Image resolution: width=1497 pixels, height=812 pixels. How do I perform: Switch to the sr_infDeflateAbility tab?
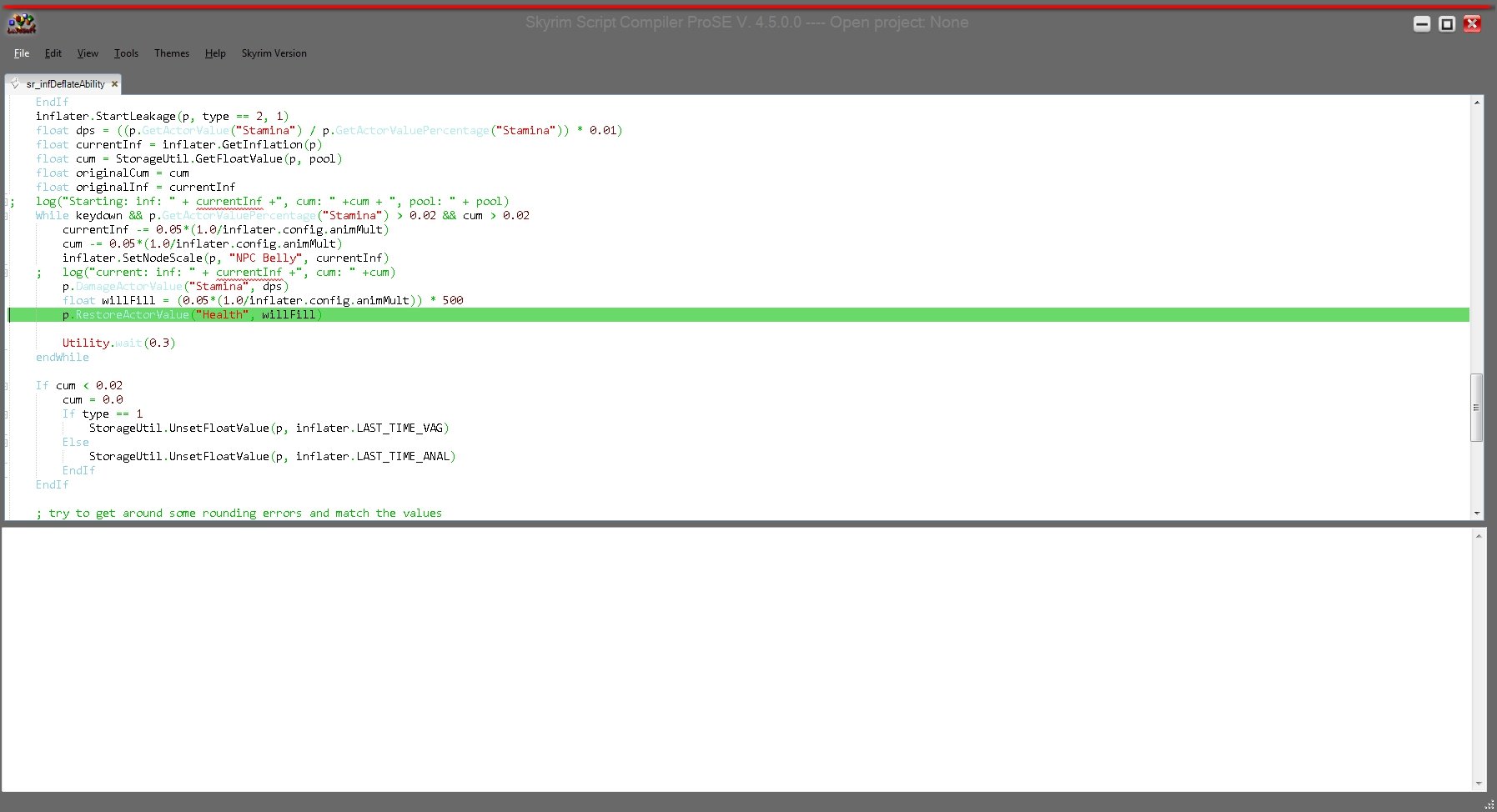(65, 83)
